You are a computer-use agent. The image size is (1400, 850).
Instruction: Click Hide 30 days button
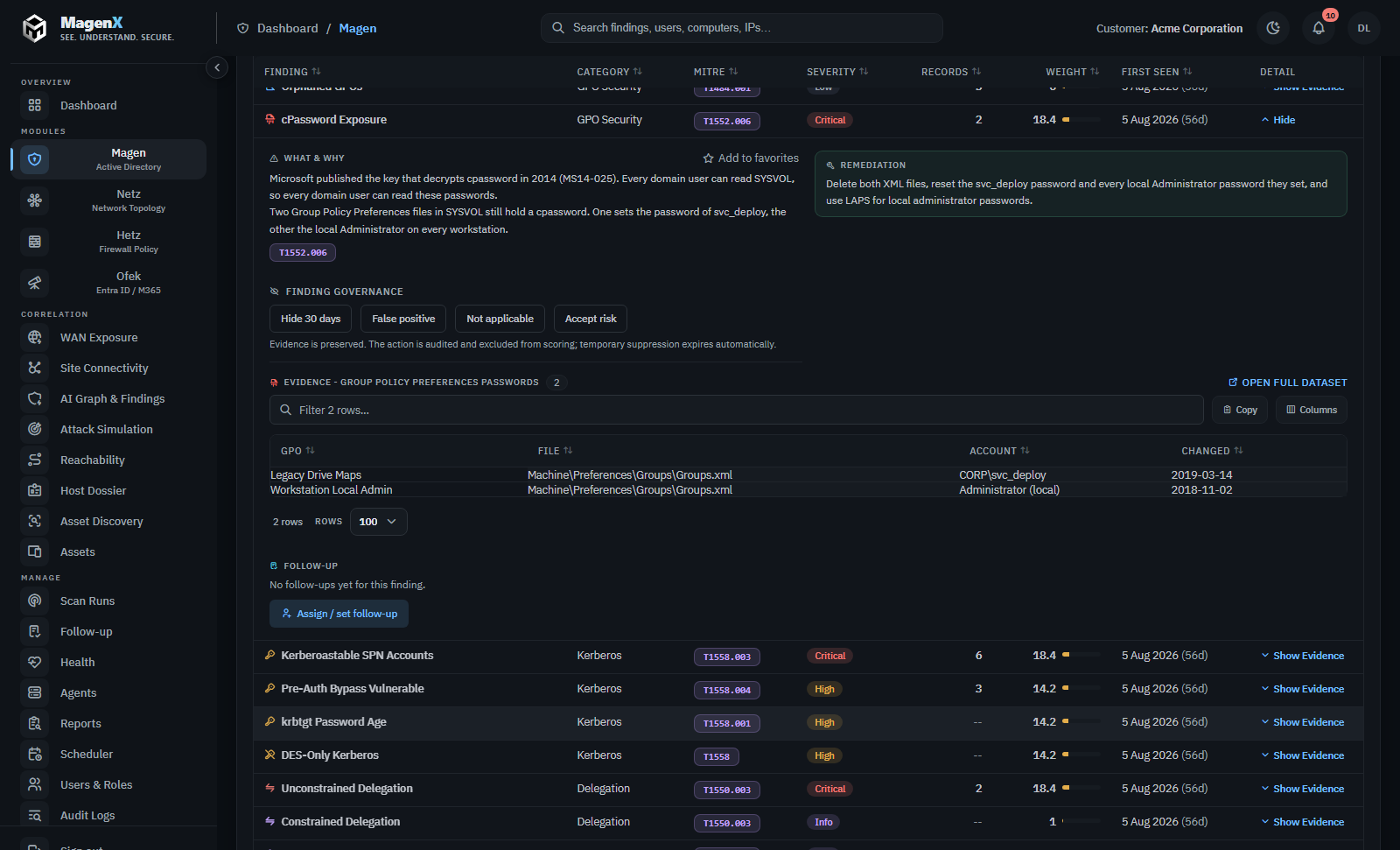click(311, 319)
